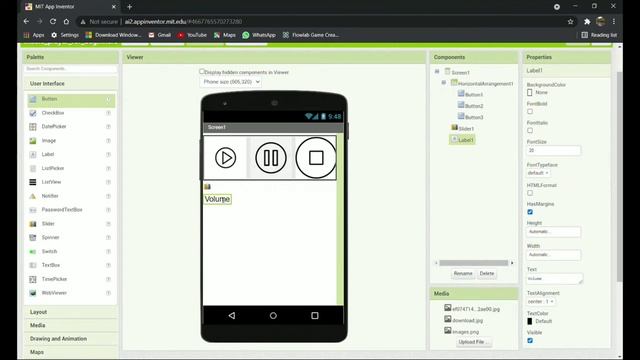Select the TimePicker palette icon
640x360 pixels.
[x=33, y=279]
